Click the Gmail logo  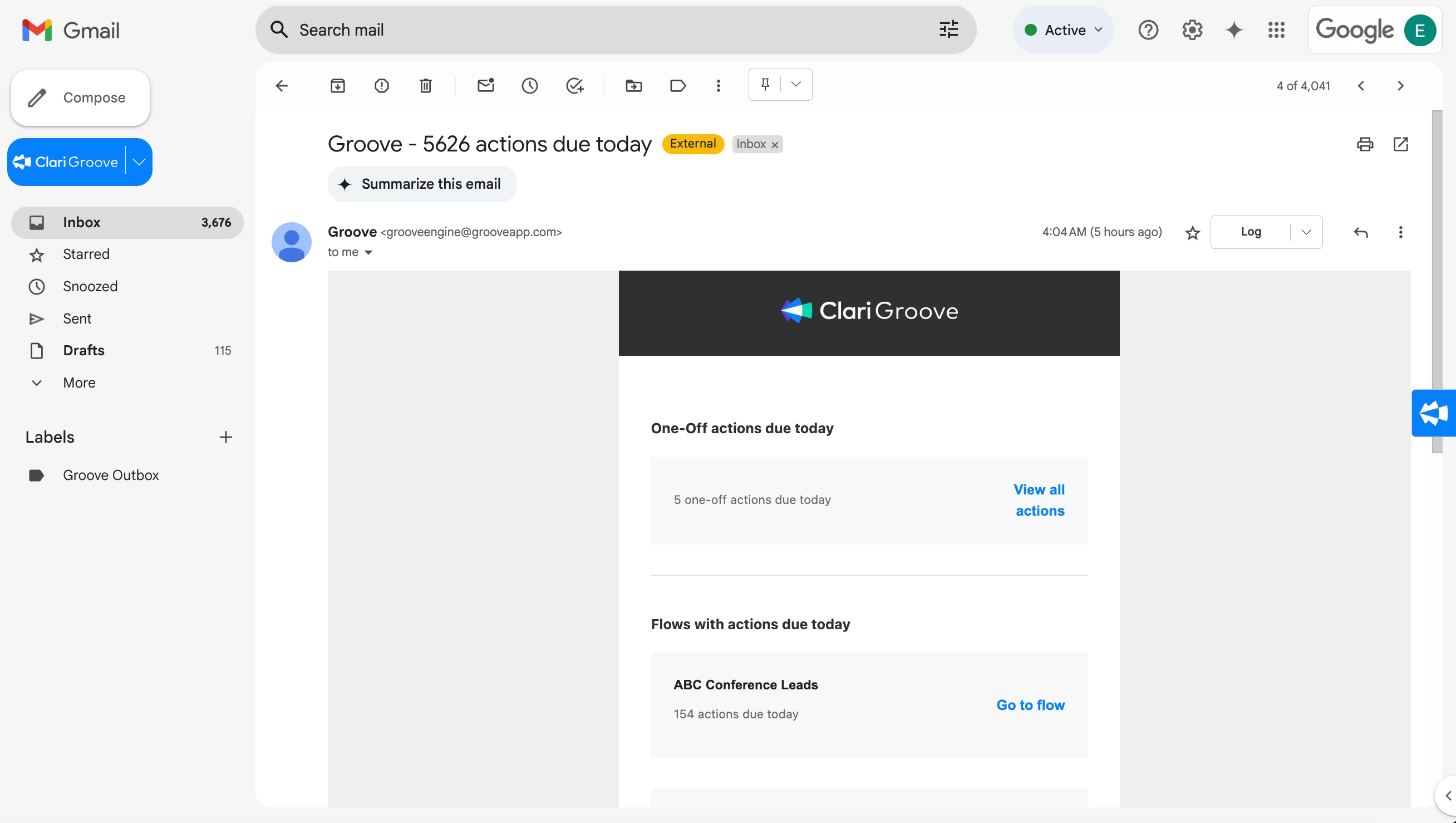tap(71, 30)
